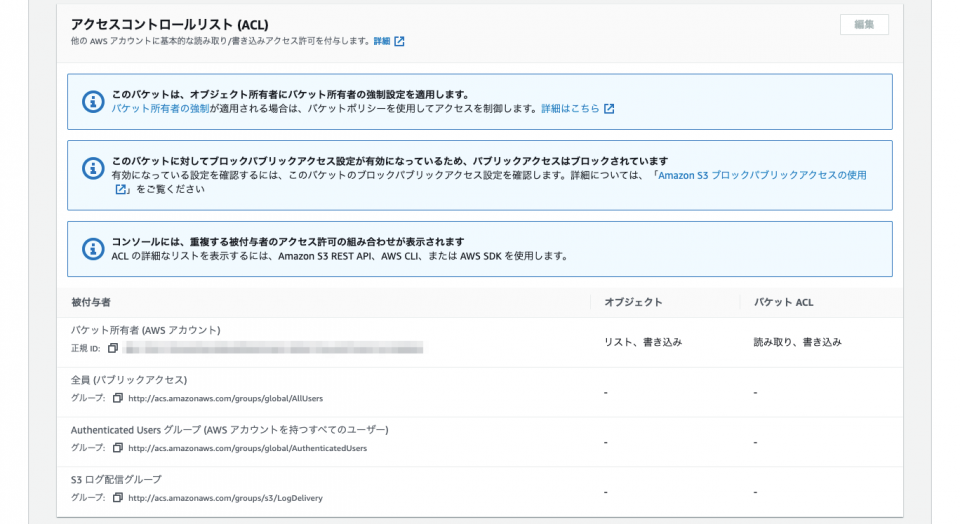Click the blurred canonical ID value
The image size is (960, 524).
click(x=273, y=348)
